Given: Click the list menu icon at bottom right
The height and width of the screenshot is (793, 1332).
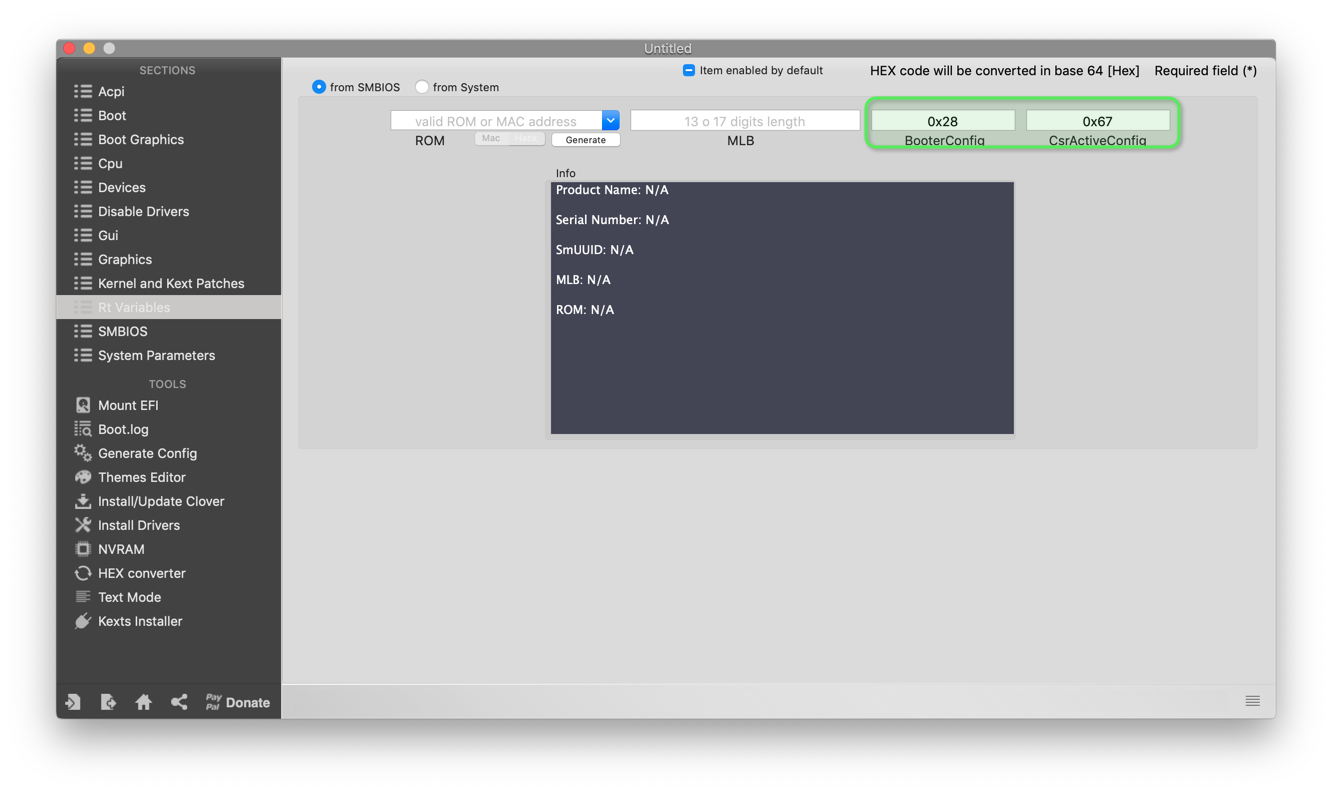Looking at the screenshot, I should pyautogui.click(x=1253, y=701).
